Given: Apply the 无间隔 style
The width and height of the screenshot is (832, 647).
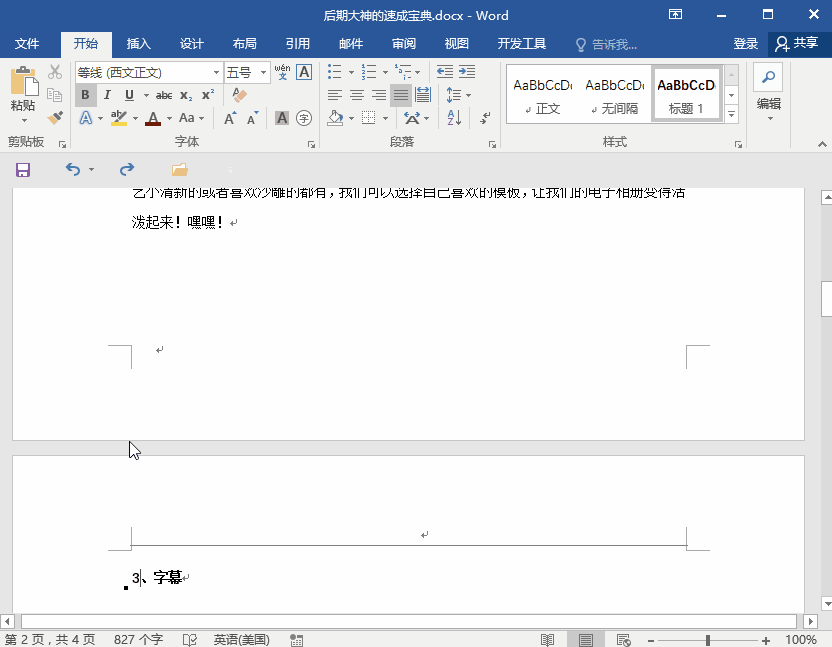Looking at the screenshot, I should [614, 95].
